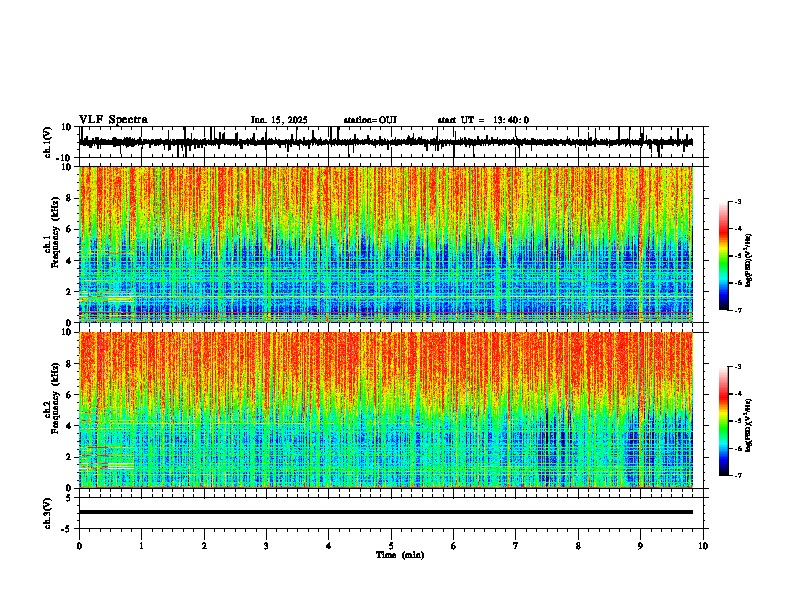Click the "ch.3(V)" axis label
Screen dimensions: 792x612
coord(48,513)
